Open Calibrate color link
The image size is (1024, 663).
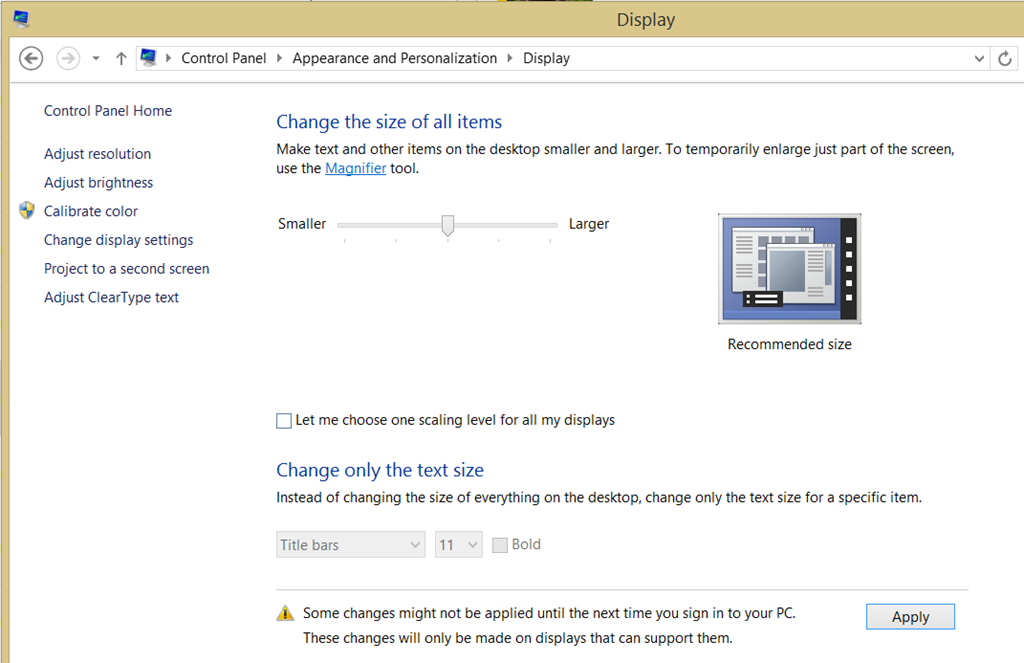tap(91, 212)
